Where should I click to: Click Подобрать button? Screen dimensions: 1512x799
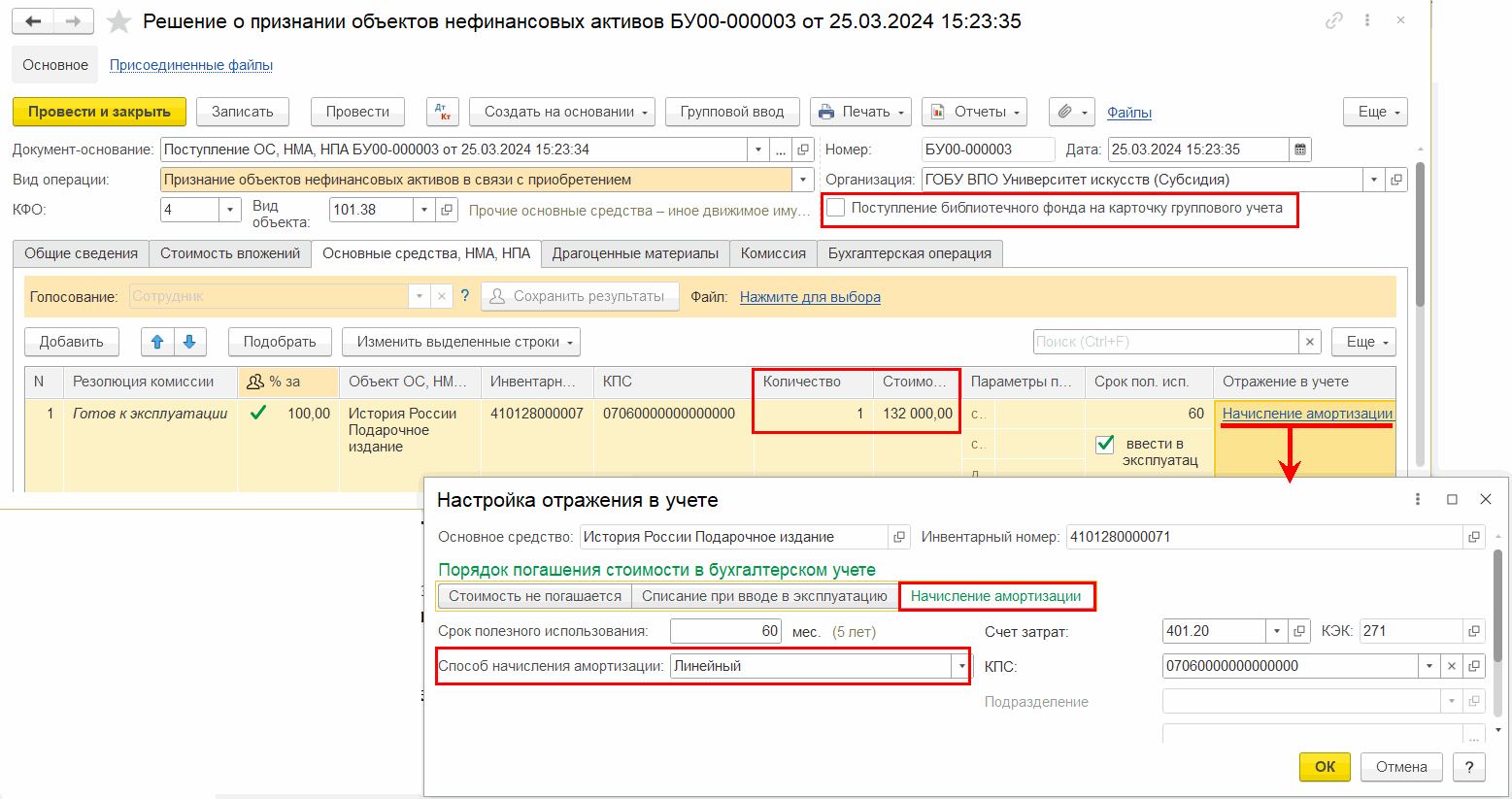pos(280,342)
